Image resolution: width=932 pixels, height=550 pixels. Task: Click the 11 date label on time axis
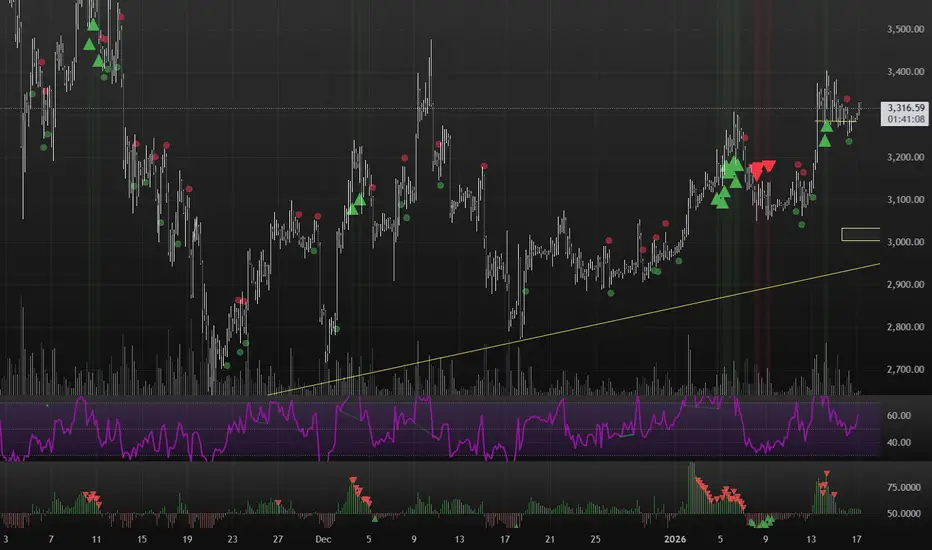click(96, 539)
